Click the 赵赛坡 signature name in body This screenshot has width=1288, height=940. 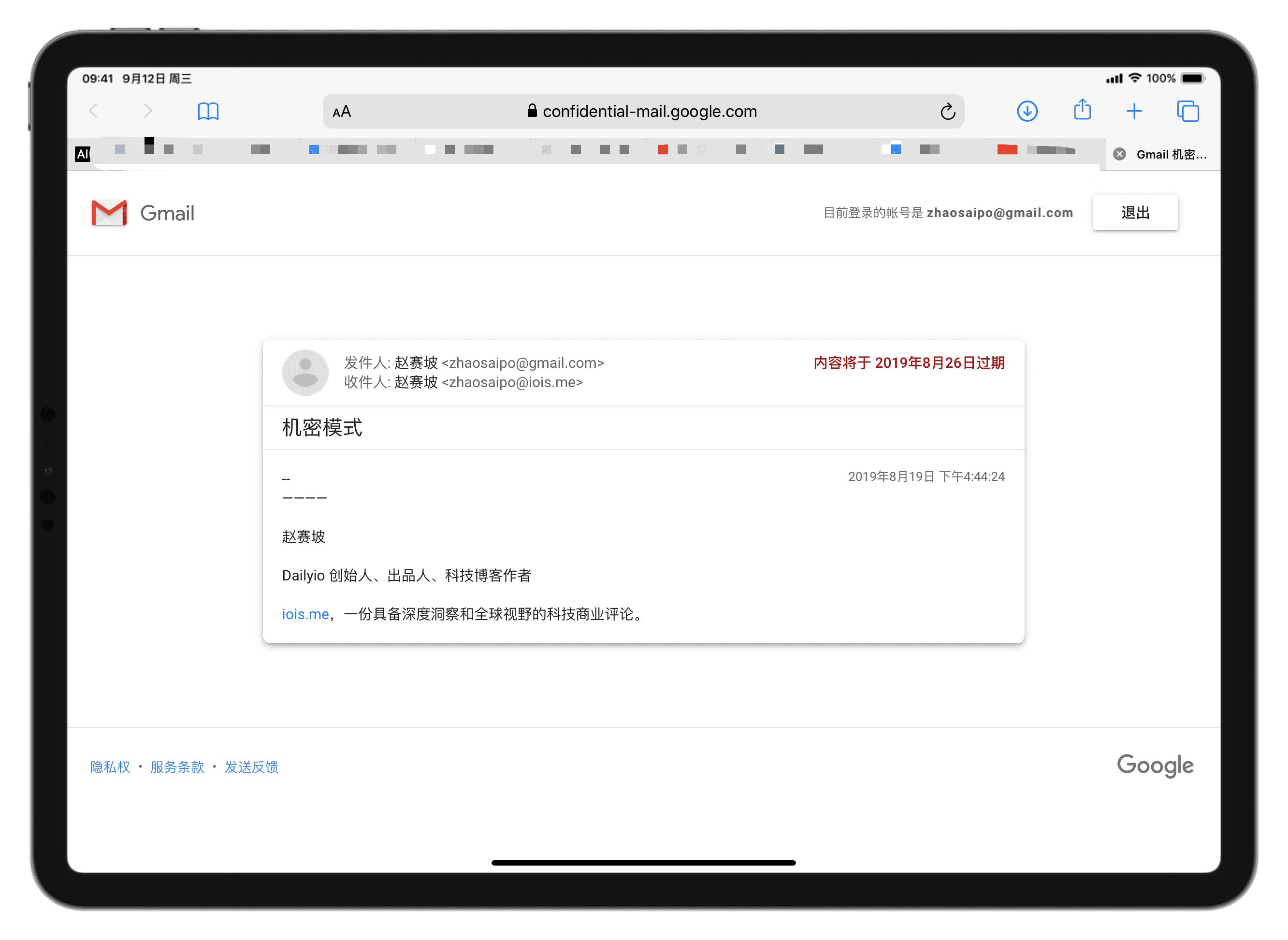pos(304,537)
